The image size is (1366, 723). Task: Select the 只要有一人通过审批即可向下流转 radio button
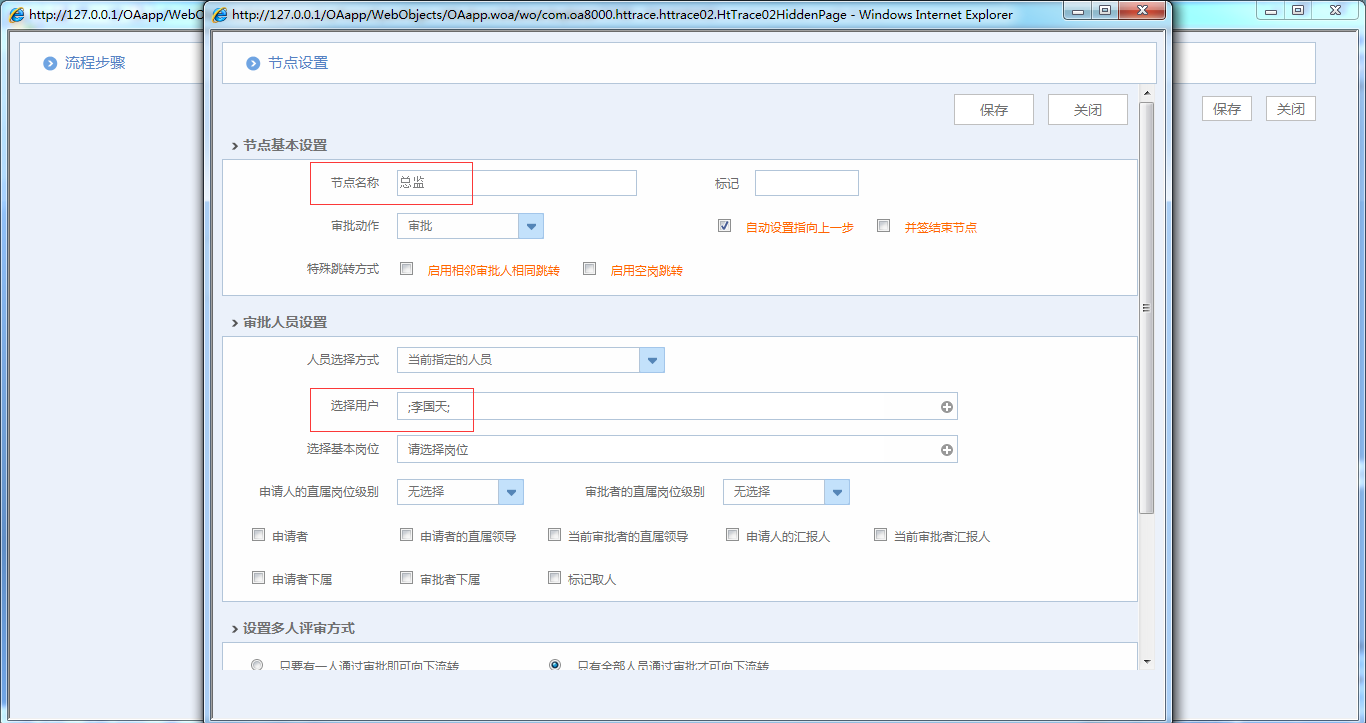(x=257, y=664)
